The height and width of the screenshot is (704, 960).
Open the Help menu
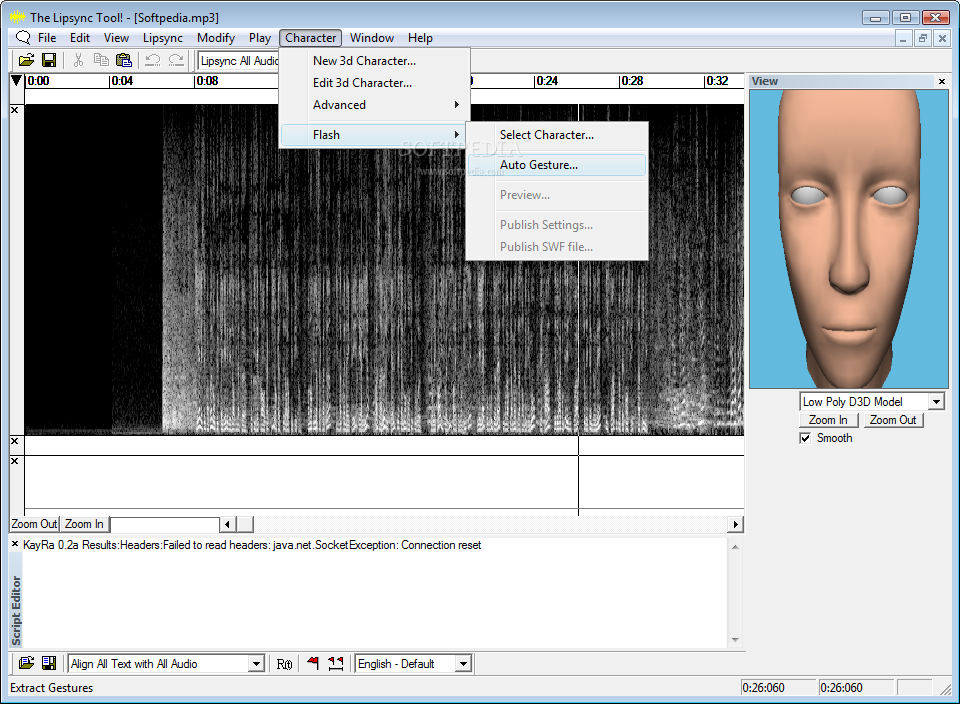pyautogui.click(x=421, y=38)
